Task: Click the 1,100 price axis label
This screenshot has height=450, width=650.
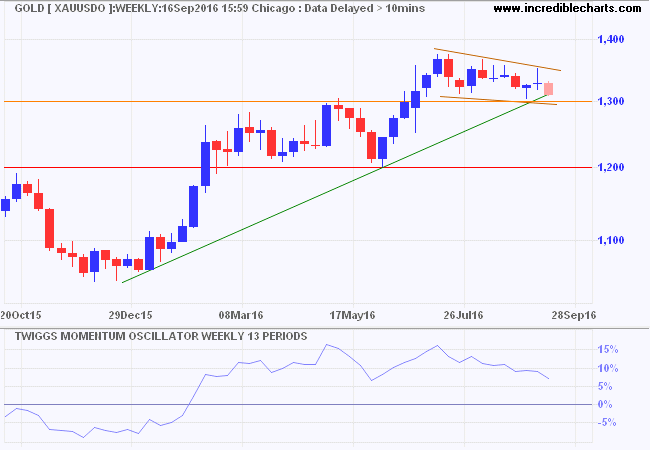Action: click(x=611, y=240)
